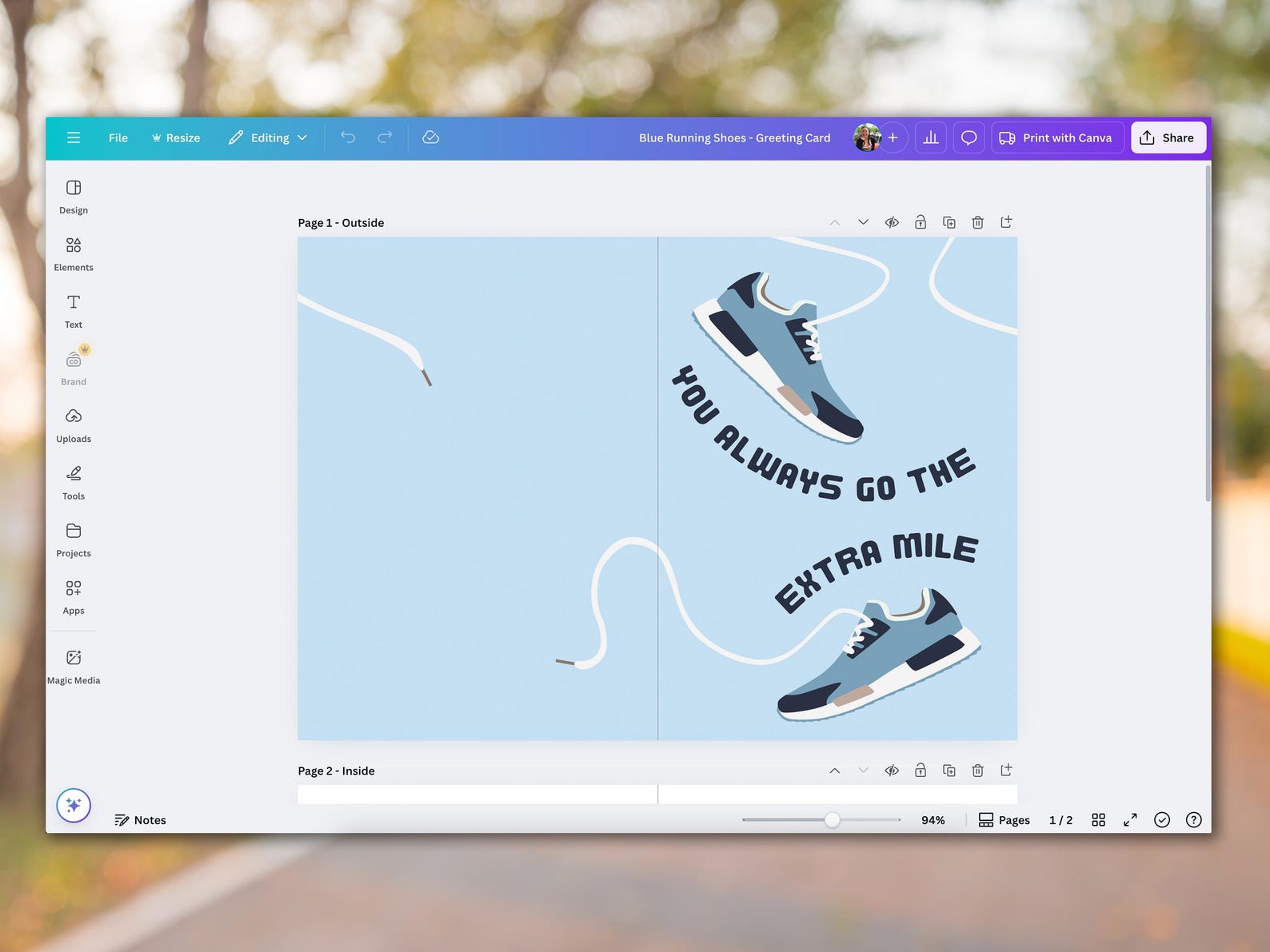Hide Page 1 - Outside with eye icon

pyautogui.click(x=892, y=222)
